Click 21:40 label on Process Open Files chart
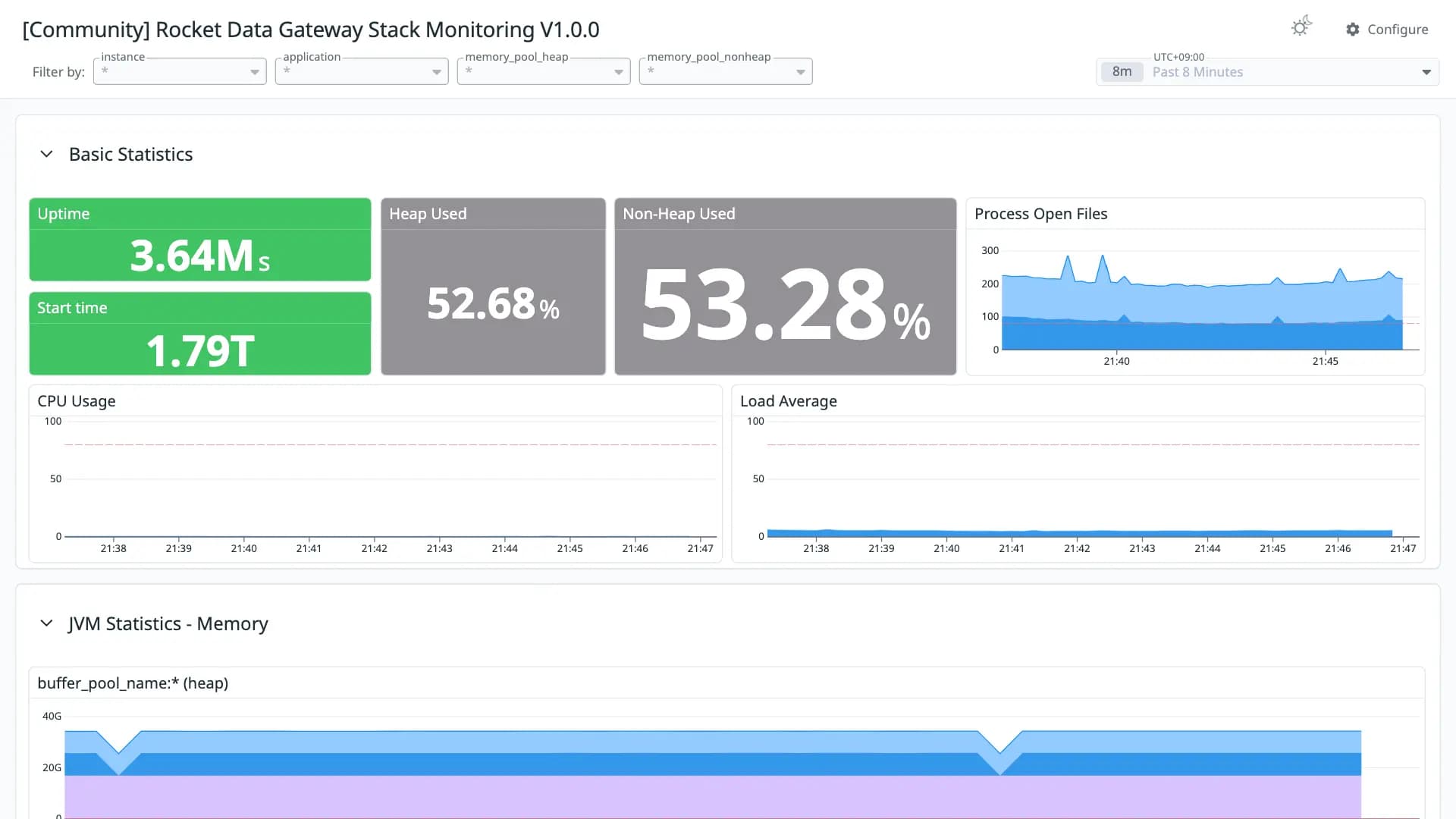 point(1116,361)
